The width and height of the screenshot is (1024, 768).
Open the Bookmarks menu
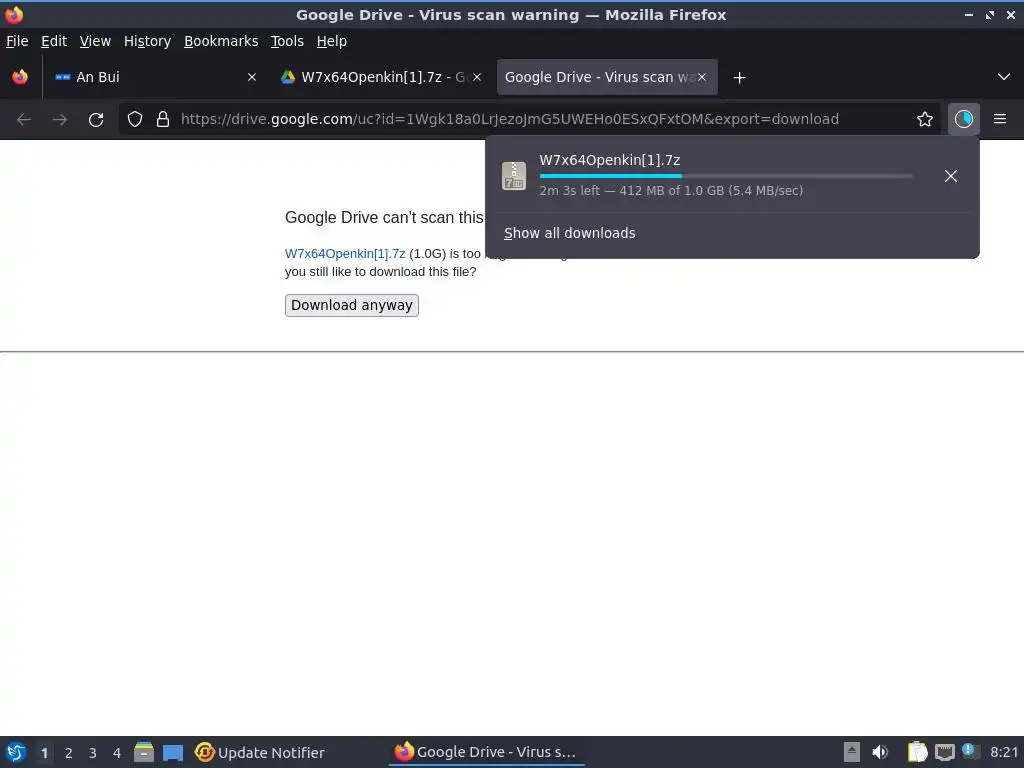221,41
